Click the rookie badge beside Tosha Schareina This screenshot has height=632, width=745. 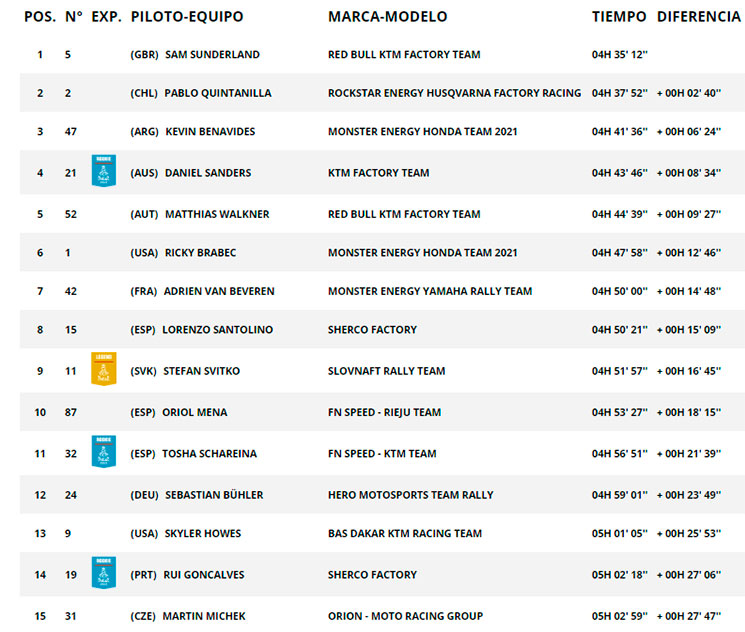104,451
